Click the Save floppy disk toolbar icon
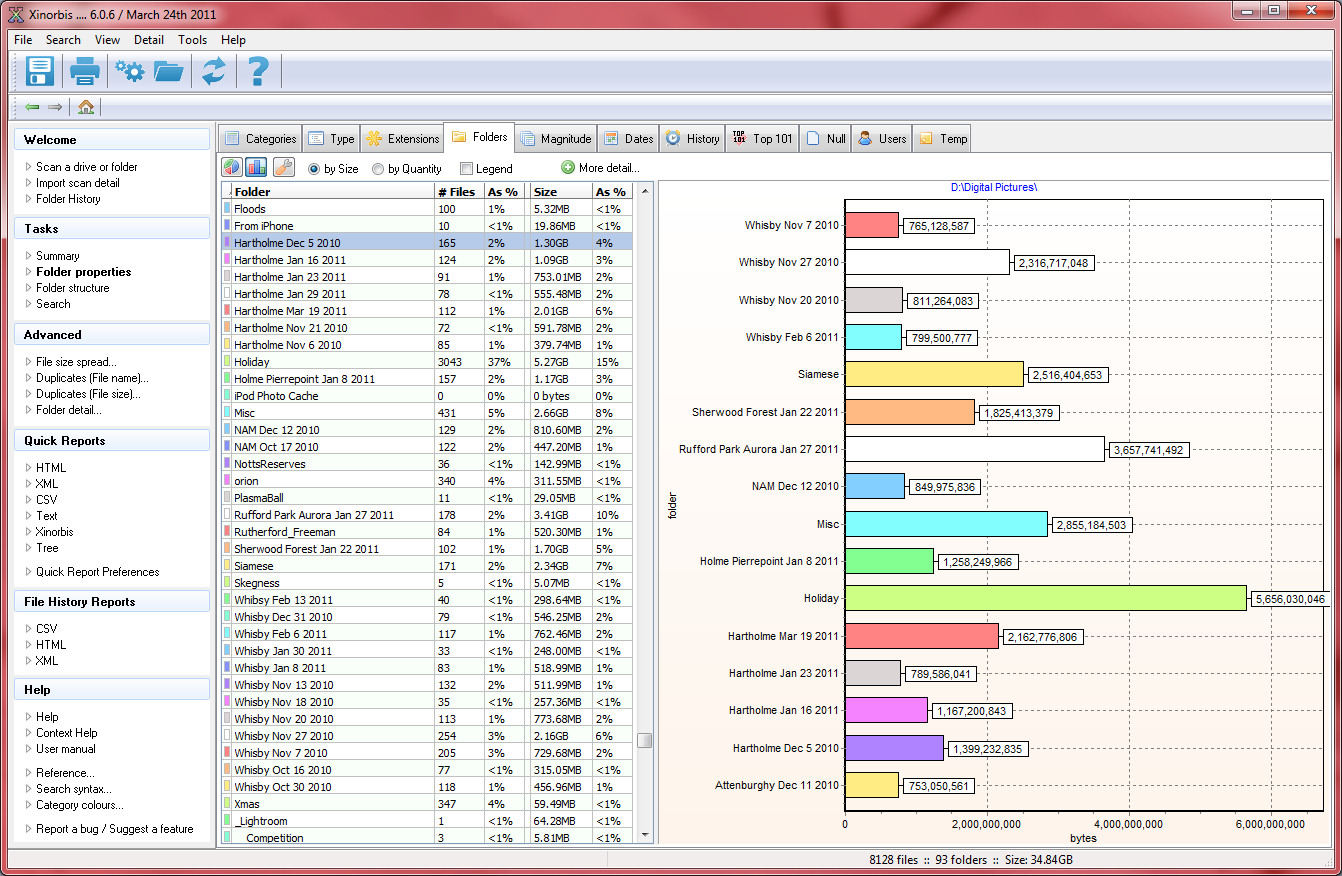Image resolution: width=1342 pixels, height=876 pixels. point(40,72)
